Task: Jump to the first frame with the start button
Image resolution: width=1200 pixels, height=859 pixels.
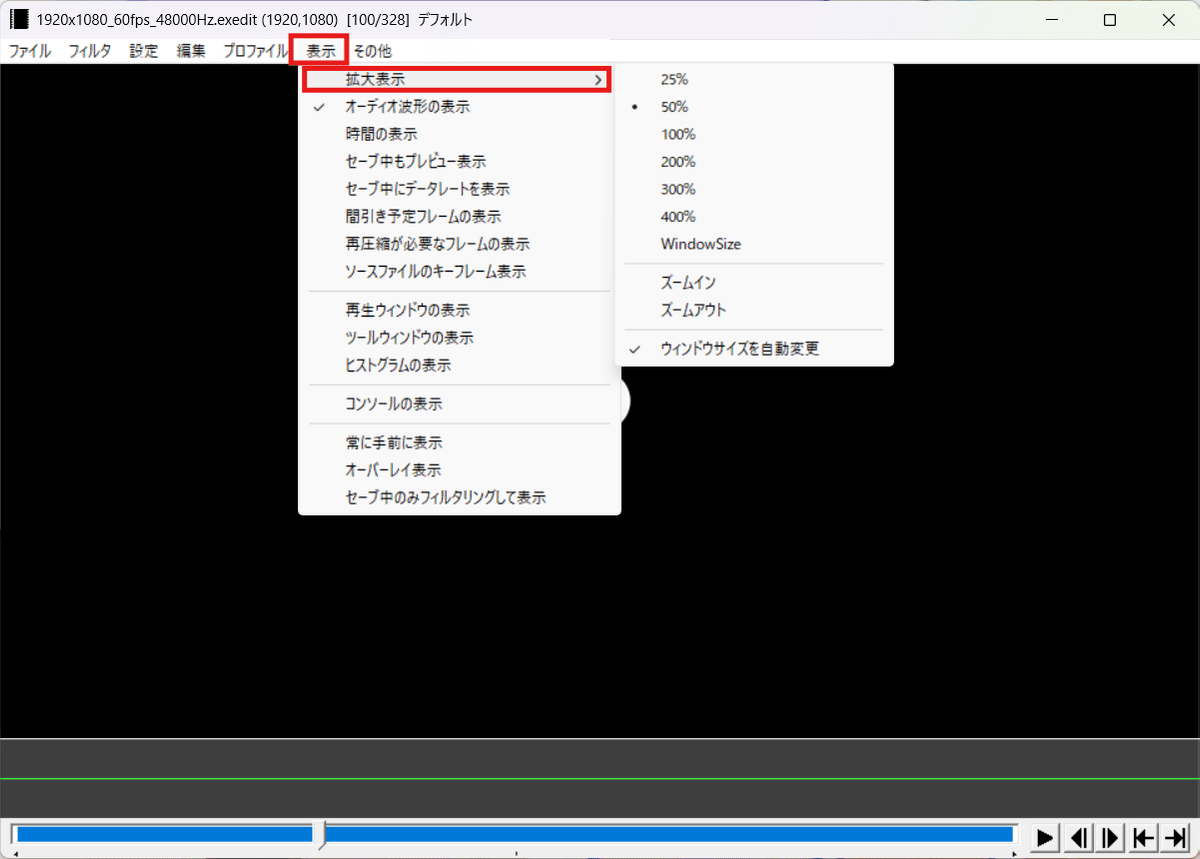Action: pyautogui.click(x=1143, y=837)
